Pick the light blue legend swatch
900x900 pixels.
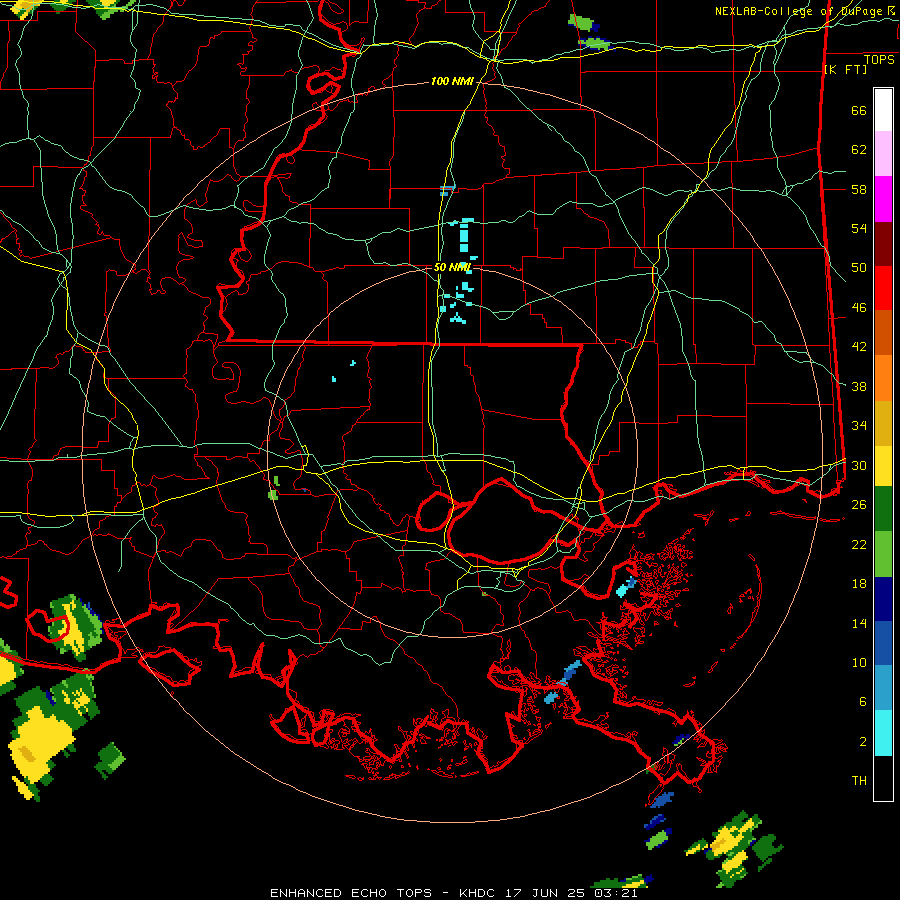[x=883, y=688]
